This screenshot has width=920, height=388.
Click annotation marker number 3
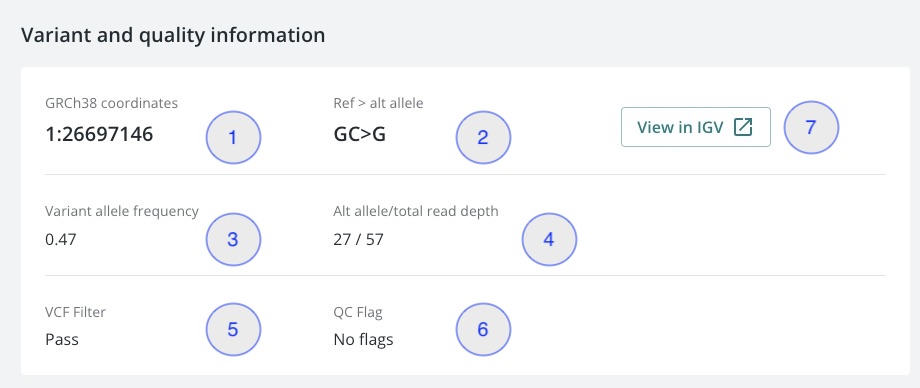233,239
